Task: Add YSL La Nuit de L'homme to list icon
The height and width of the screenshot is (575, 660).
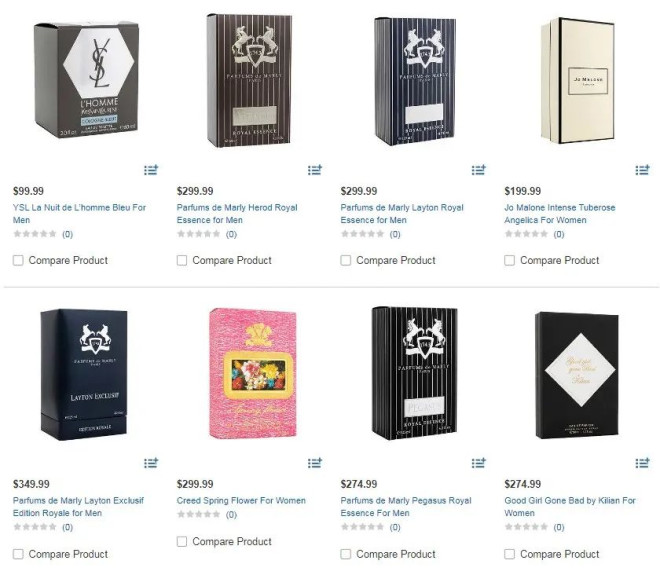Action: tap(151, 170)
